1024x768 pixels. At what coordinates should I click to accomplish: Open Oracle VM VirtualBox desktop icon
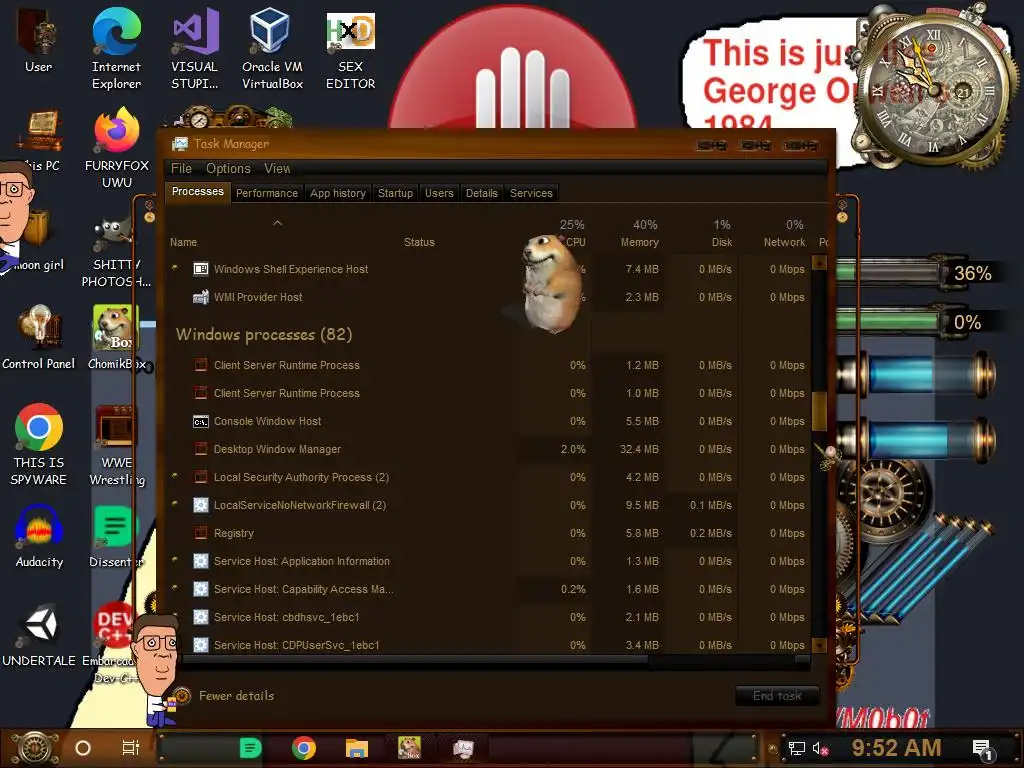coord(272,49)
